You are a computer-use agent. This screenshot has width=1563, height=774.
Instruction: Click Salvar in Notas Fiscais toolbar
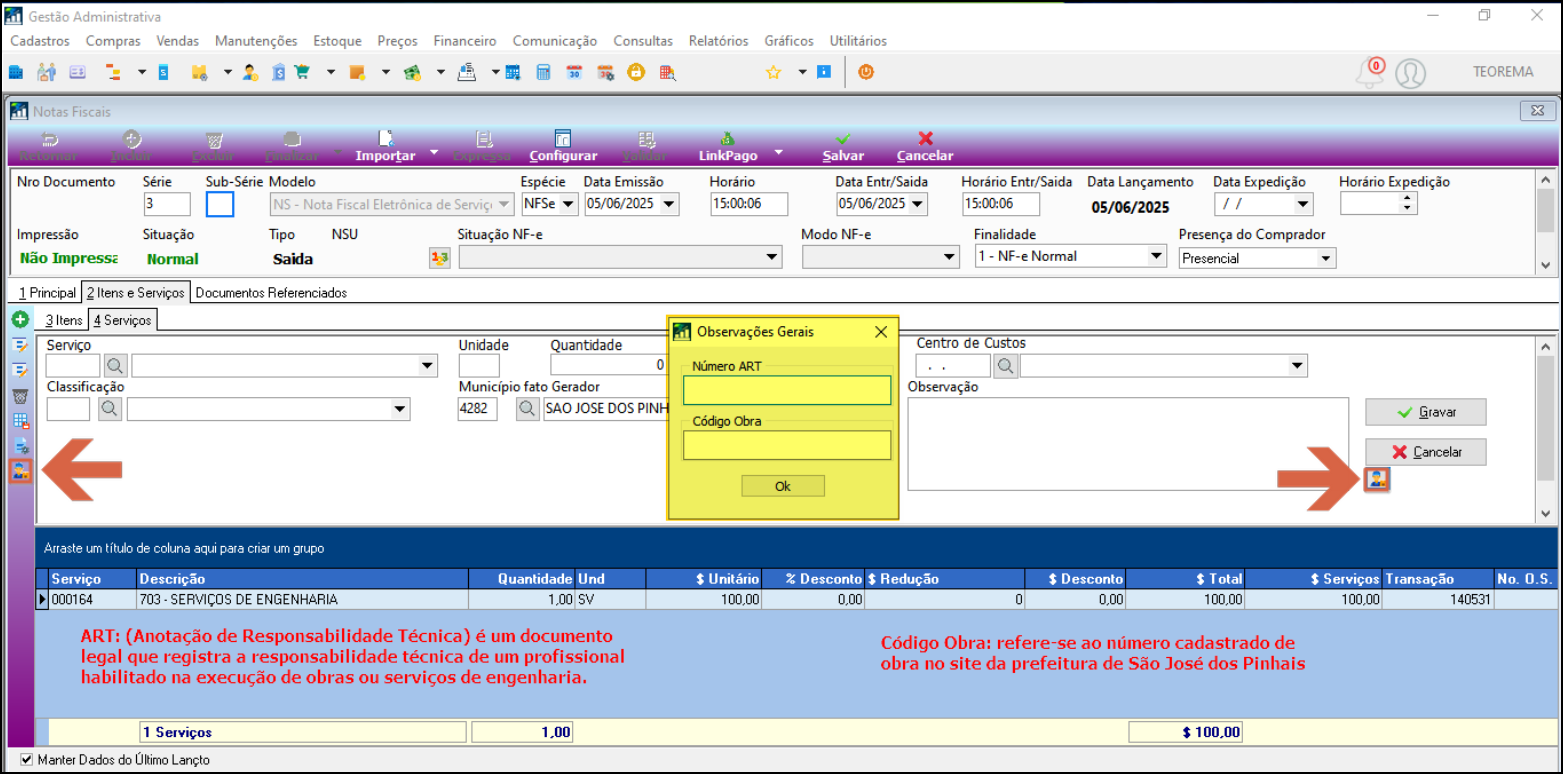843,146
